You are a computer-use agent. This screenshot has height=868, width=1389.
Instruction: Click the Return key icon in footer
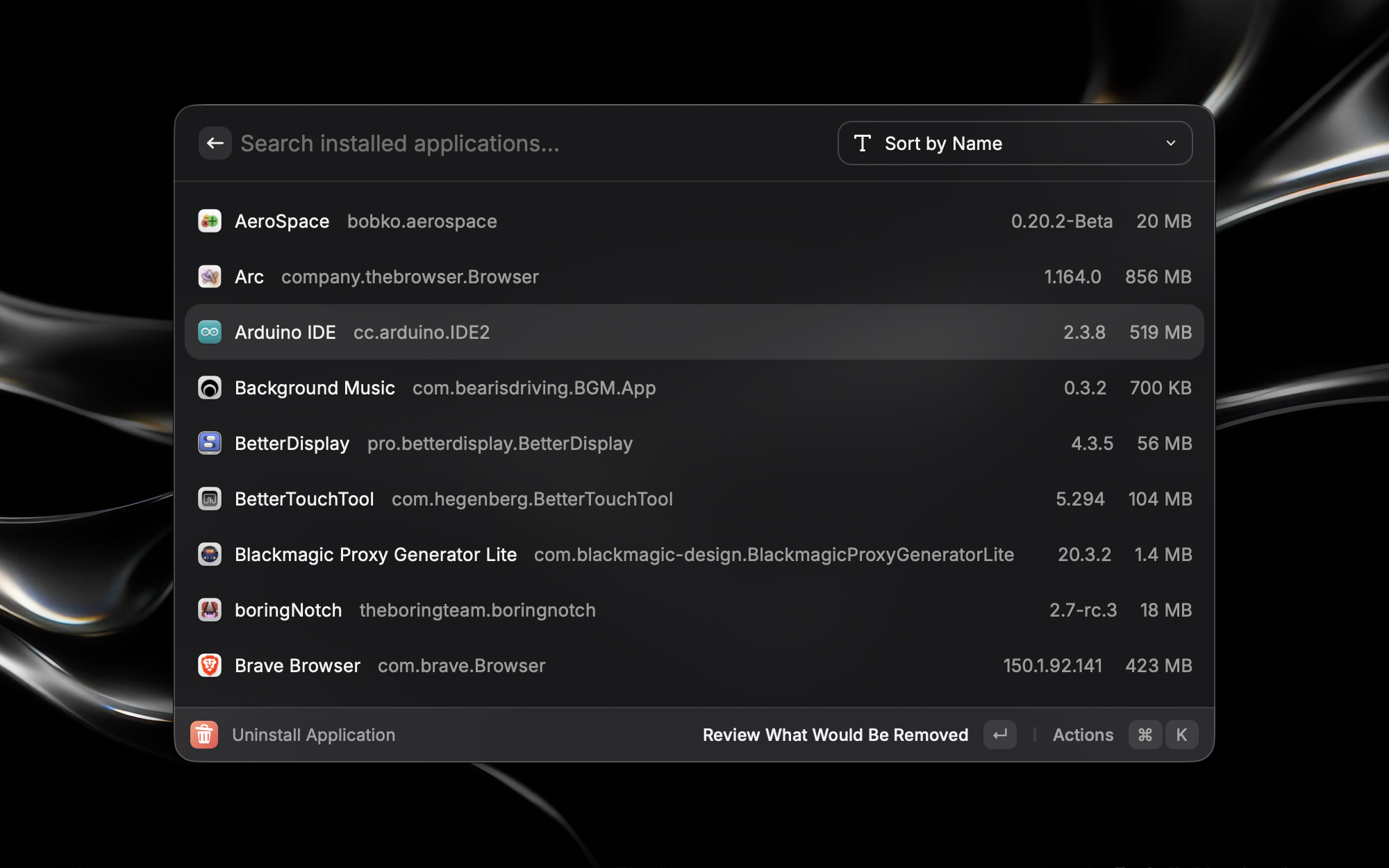coord(1000,735)
